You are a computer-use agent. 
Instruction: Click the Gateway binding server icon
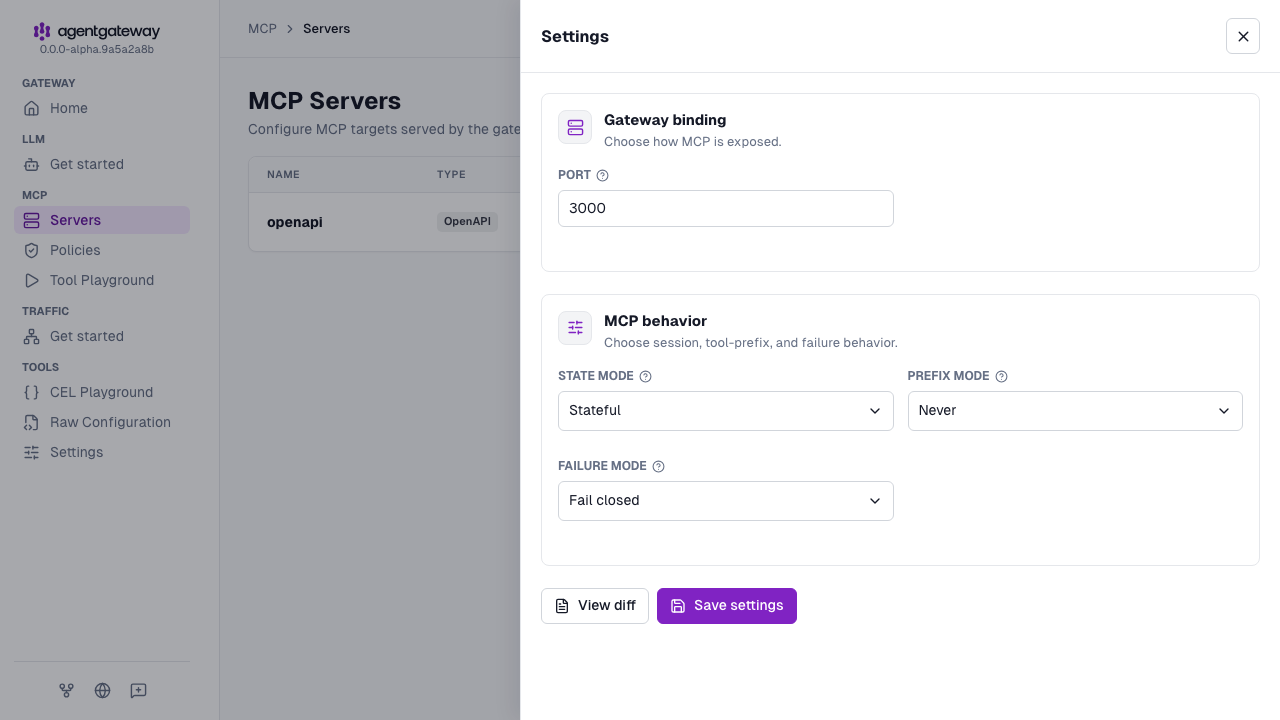[575, 127]
